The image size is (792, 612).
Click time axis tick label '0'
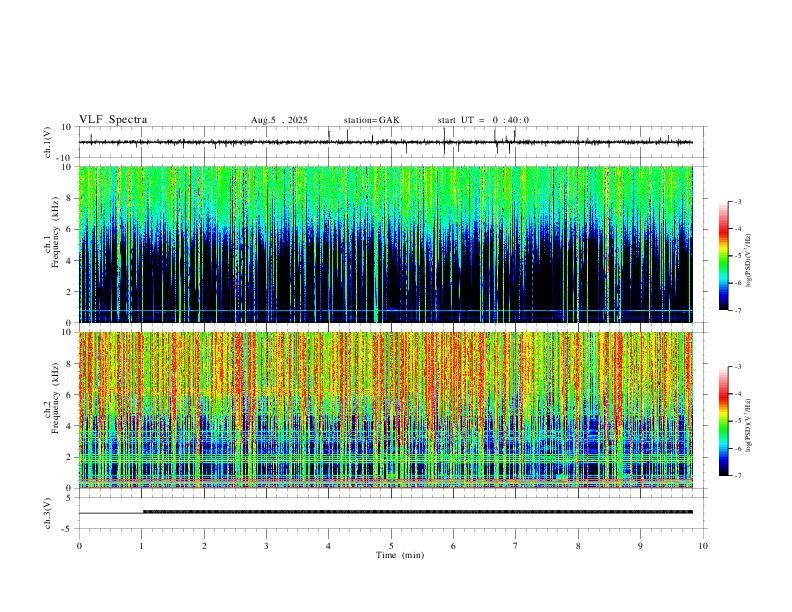tap(79, 546)
